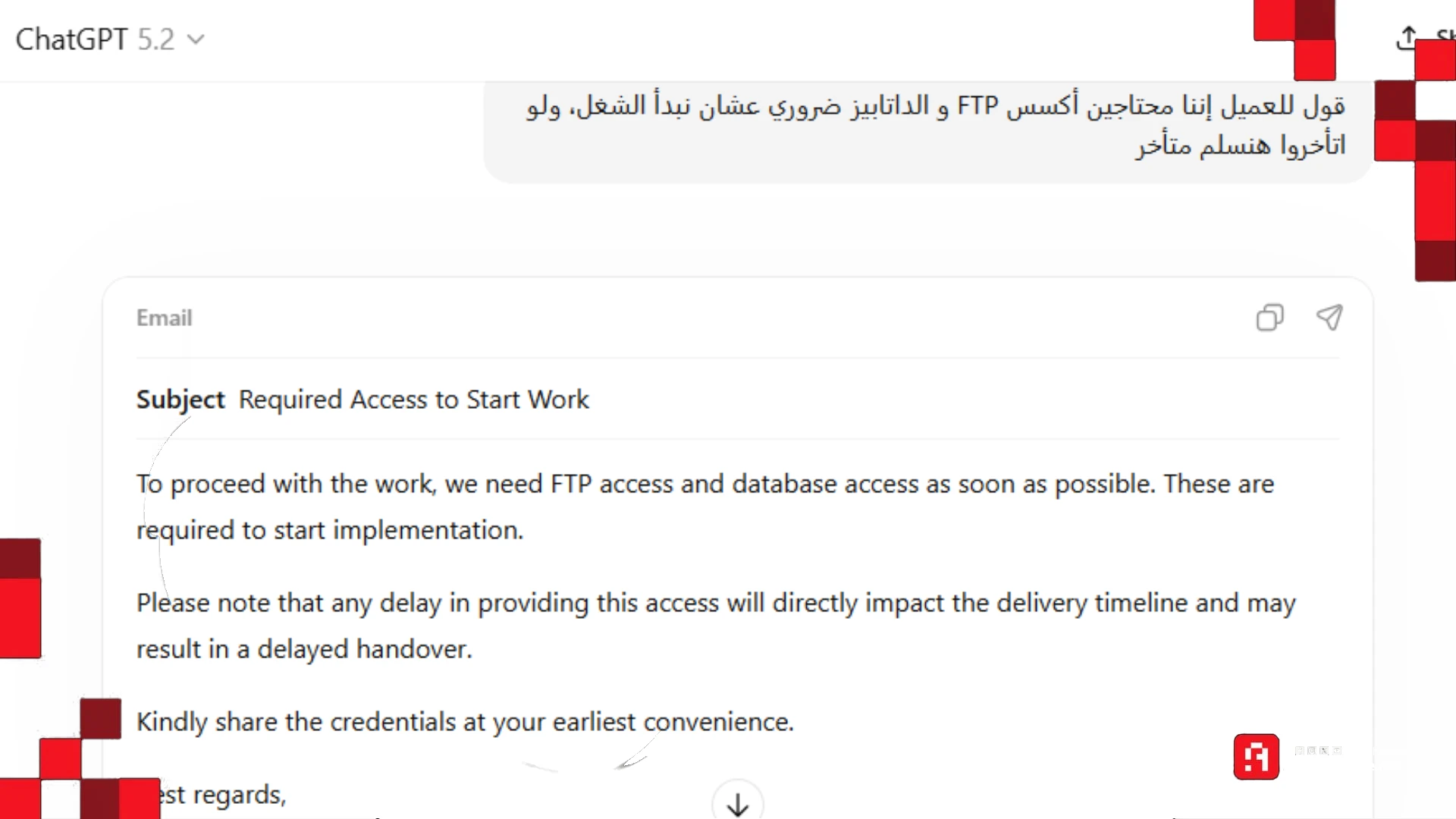
Task: Click the bold Subject label
Action: coord(180,399)
